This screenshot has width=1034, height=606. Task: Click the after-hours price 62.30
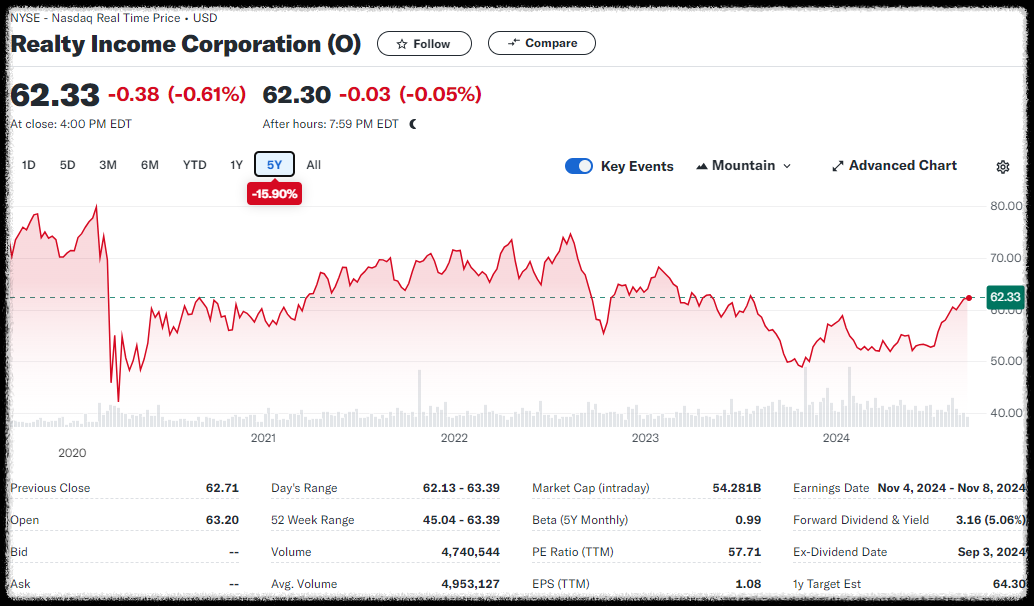tap(296, 94)
